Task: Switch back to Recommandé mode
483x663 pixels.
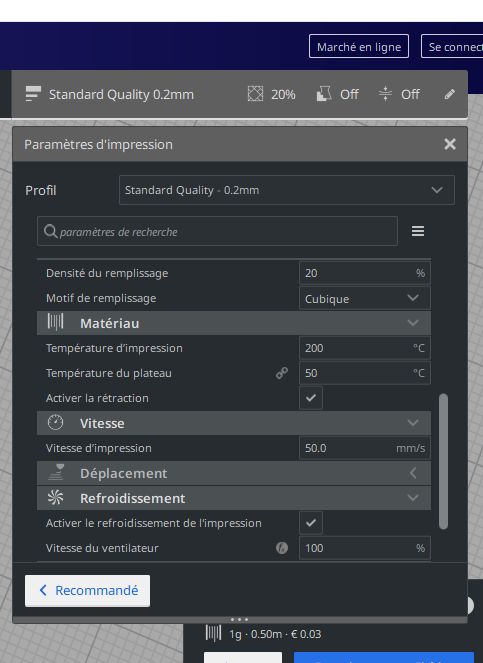Action: pyautogui.click(x=88, y=591)
